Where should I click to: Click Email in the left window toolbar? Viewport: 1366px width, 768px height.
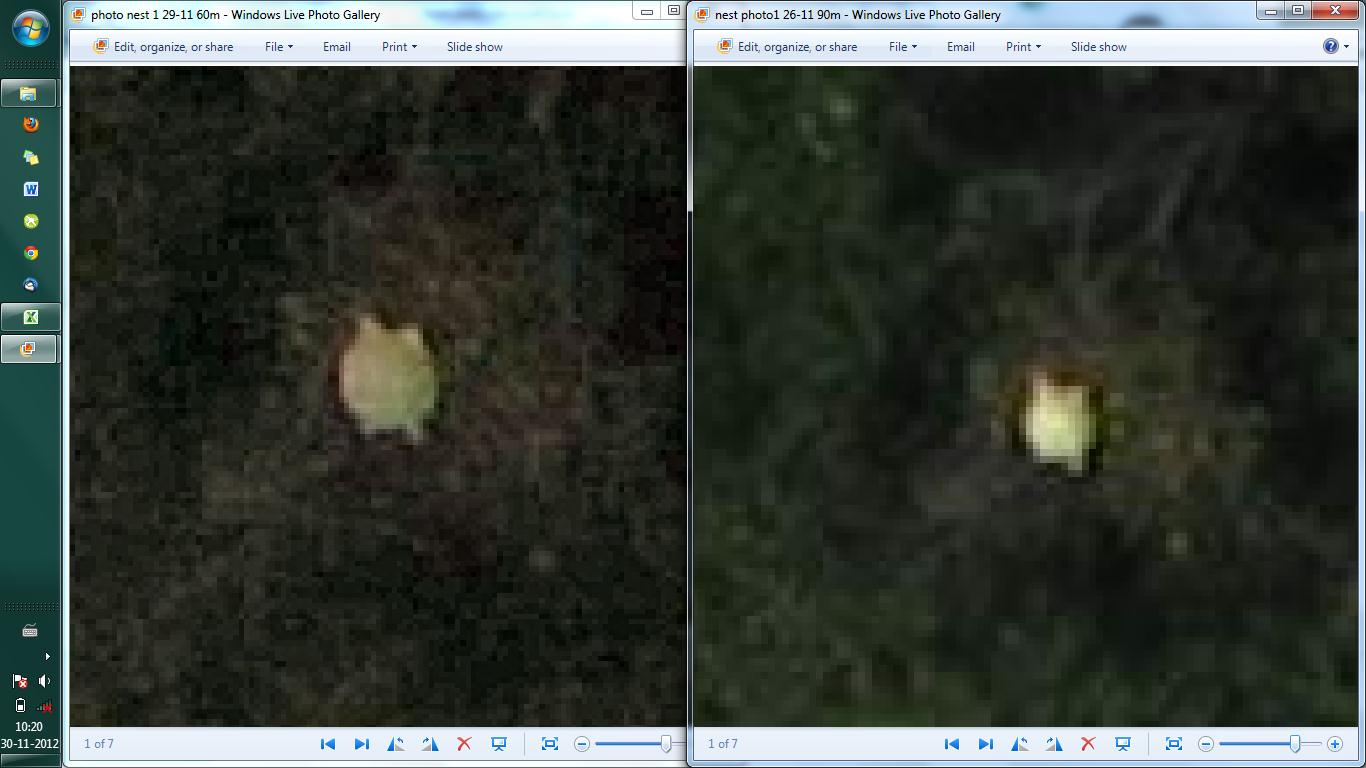336,47
